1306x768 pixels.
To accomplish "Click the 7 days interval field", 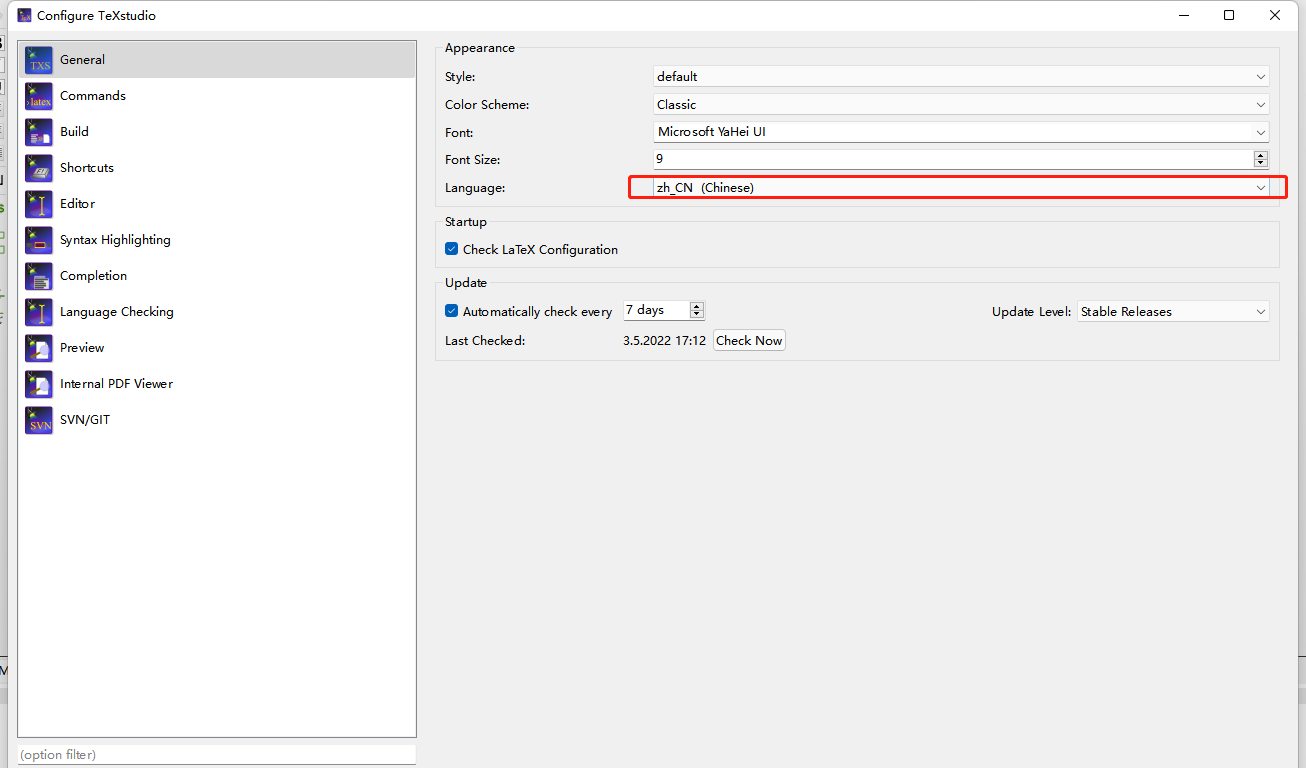I will click(x=656, y=311).
